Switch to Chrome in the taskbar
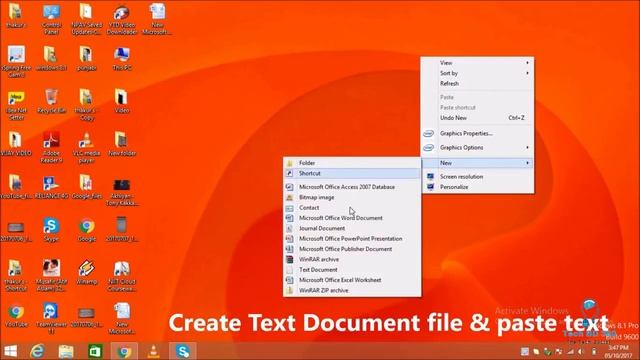Image resolution: width=640 pixels, height=360 pixels. (x=124, y=351)
